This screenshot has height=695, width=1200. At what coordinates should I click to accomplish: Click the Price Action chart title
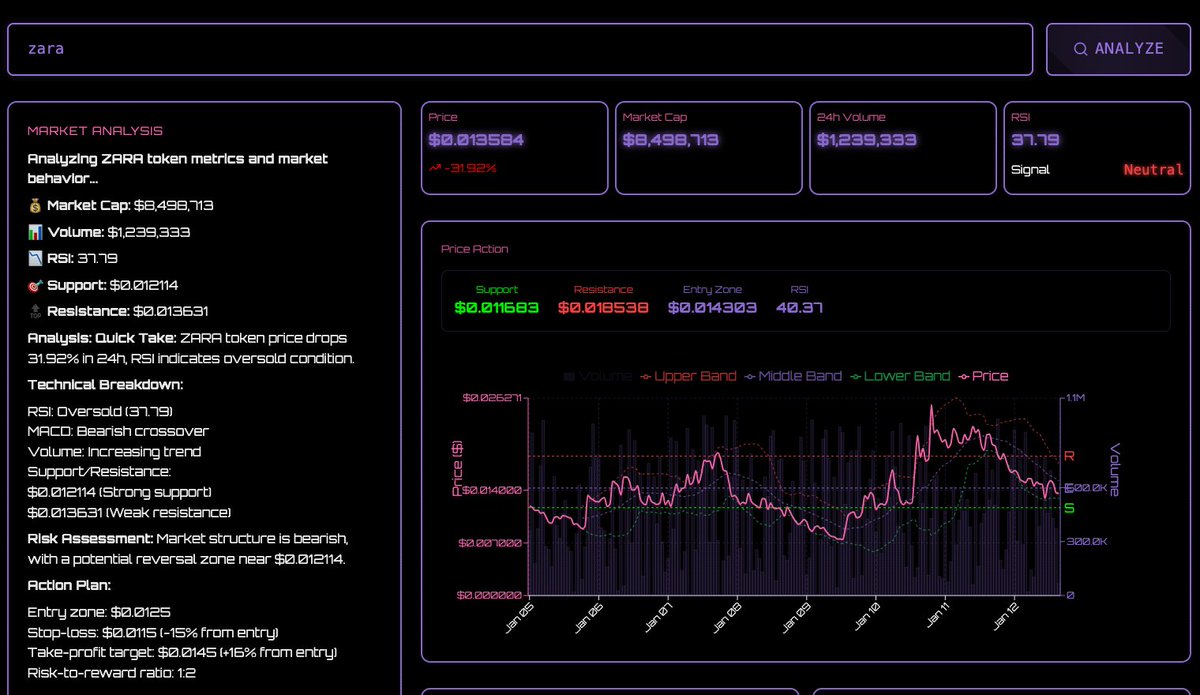click(x=475, y=249)
